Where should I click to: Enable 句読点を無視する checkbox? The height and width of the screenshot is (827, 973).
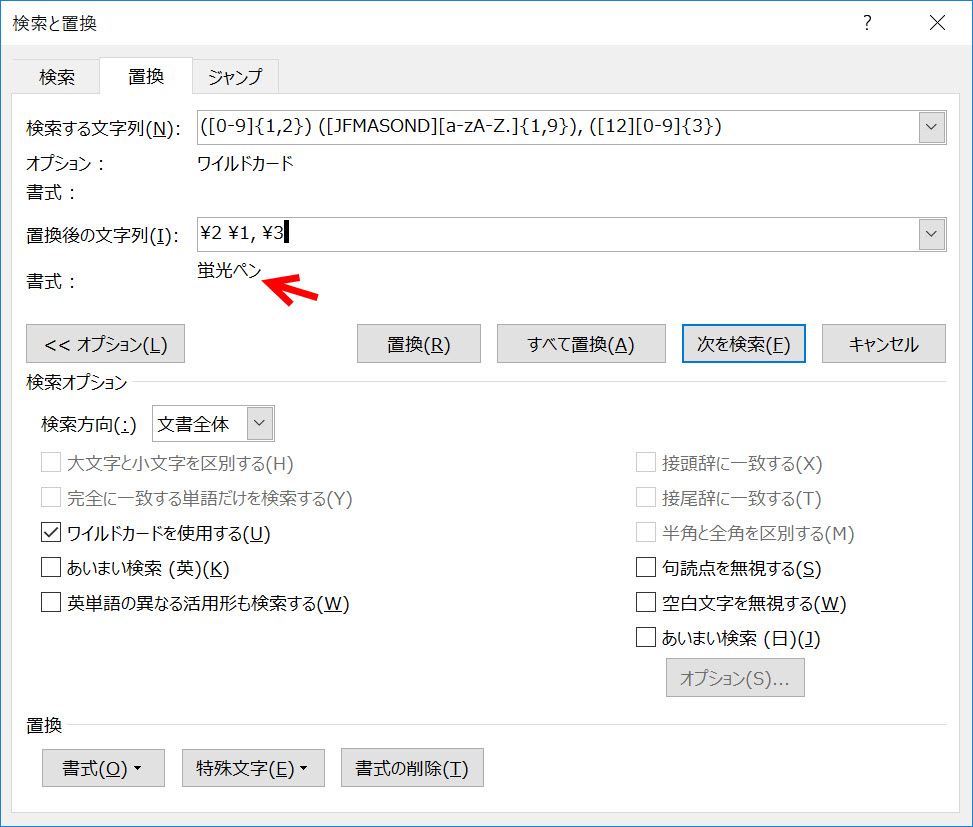coord(646,569)
